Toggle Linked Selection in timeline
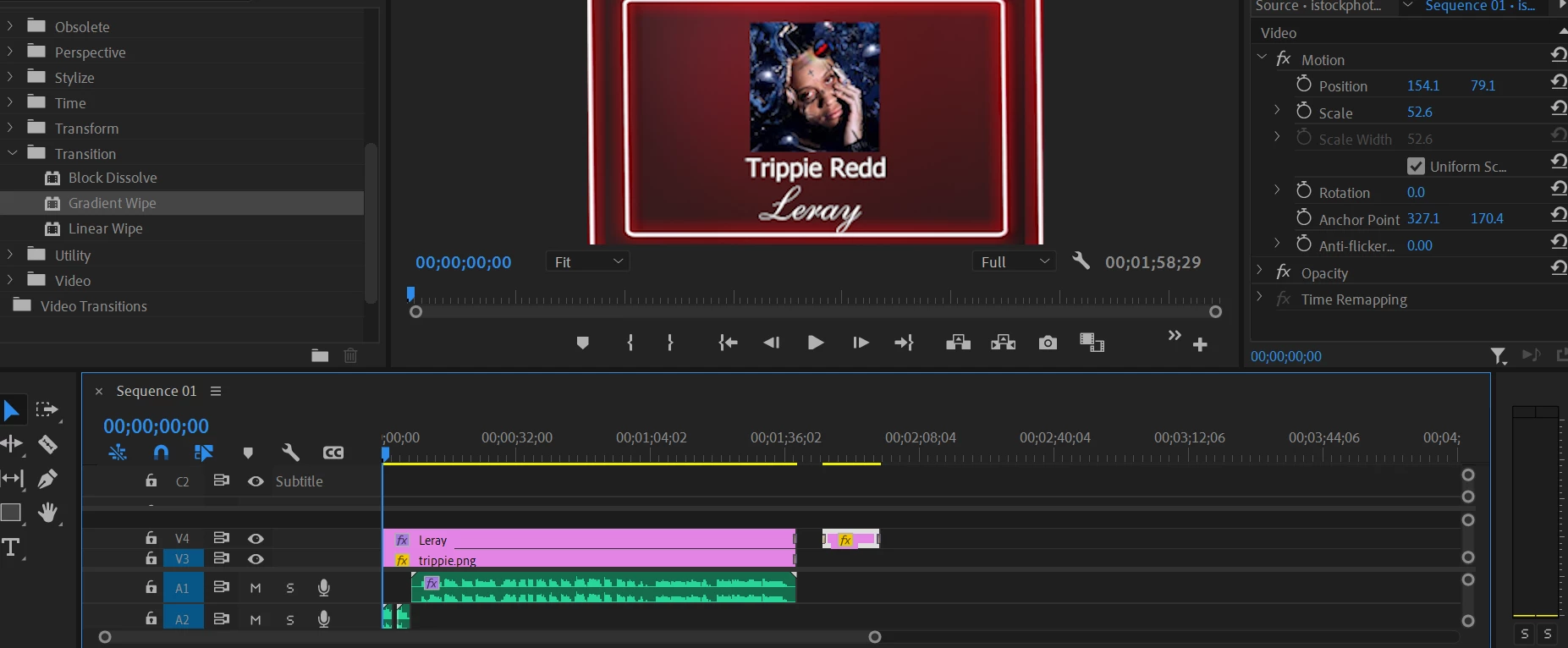The width and height of the screenshot is (1568, 648). (204, 453)
